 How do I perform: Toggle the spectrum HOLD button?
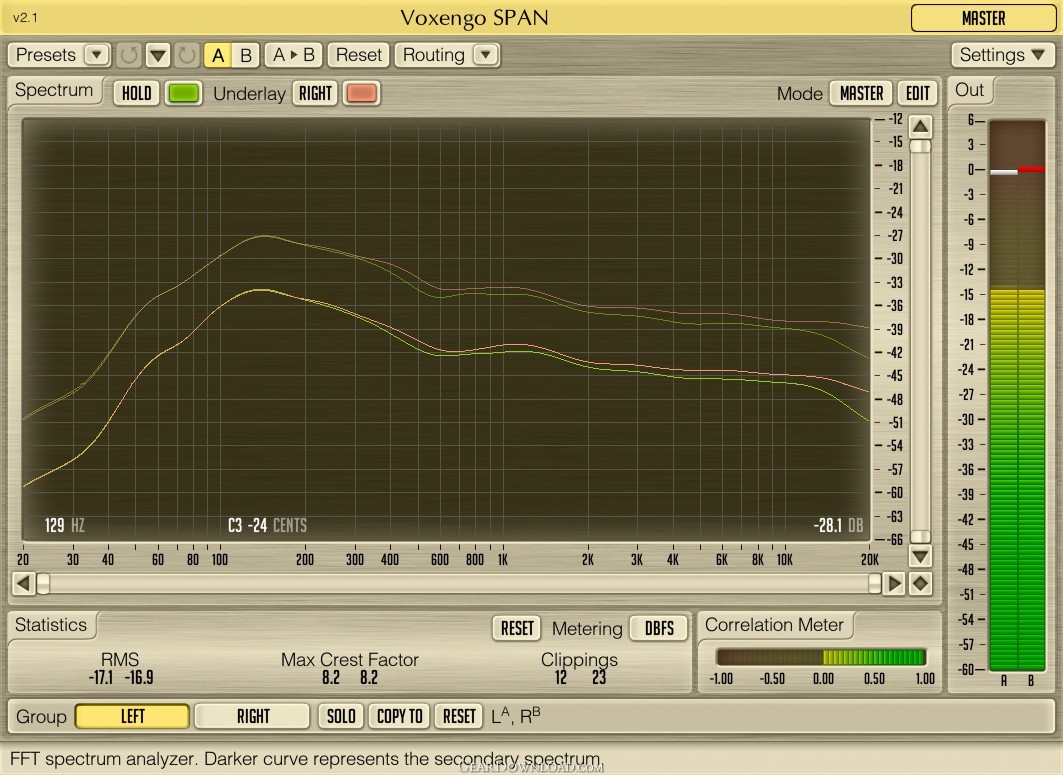[x=136, y=94]
